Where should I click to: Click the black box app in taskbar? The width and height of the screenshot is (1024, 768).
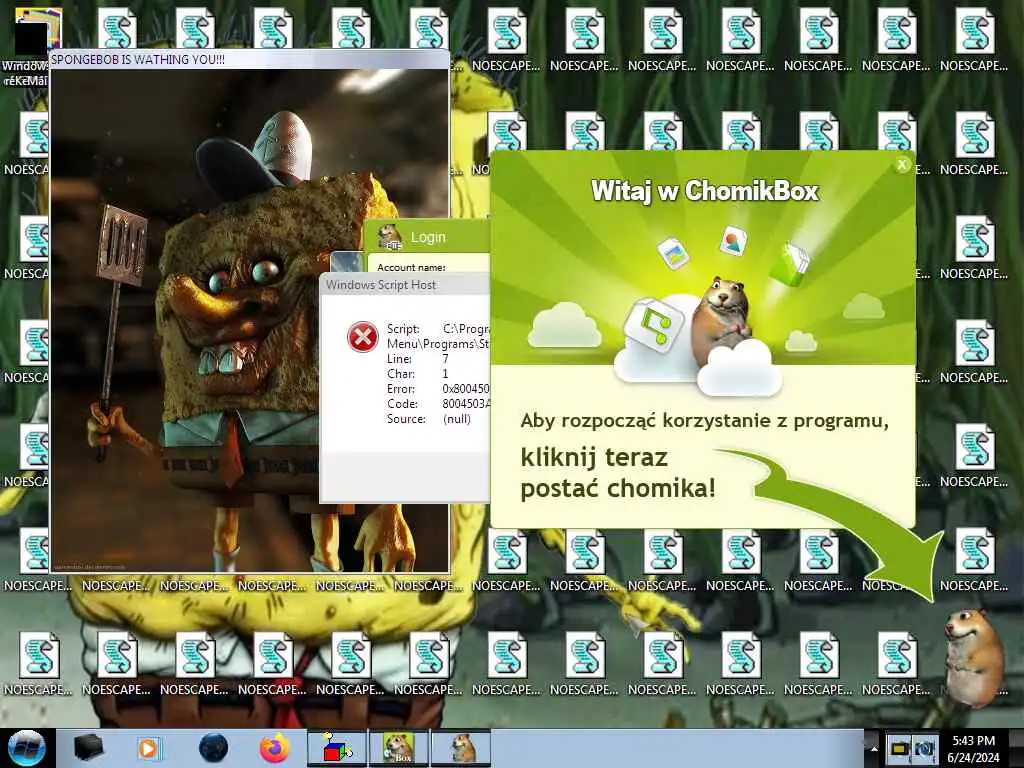88,748
